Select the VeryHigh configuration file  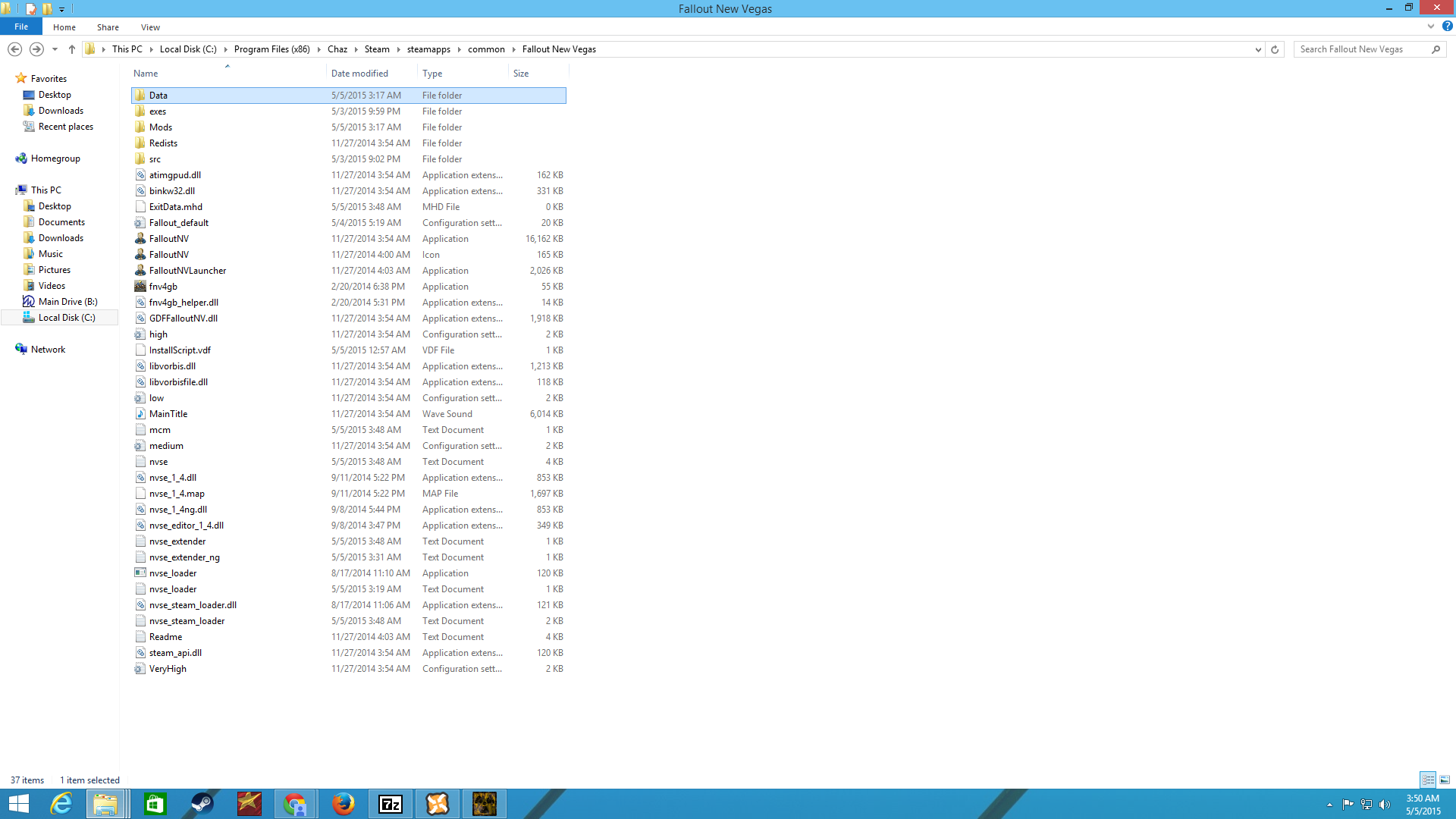point(349,669)
